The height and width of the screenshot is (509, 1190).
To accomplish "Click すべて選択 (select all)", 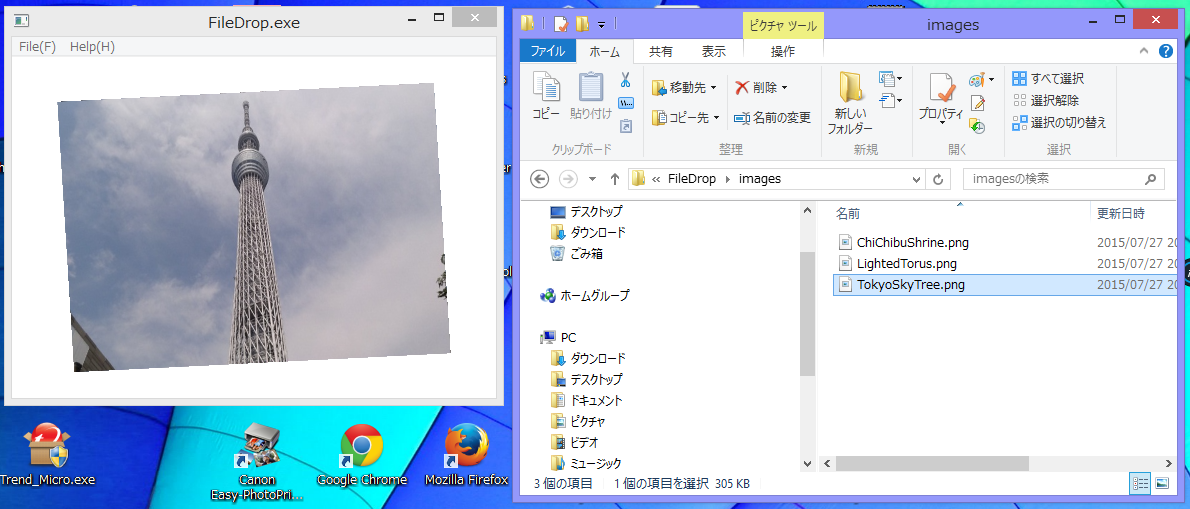I will pos(1048,78).
